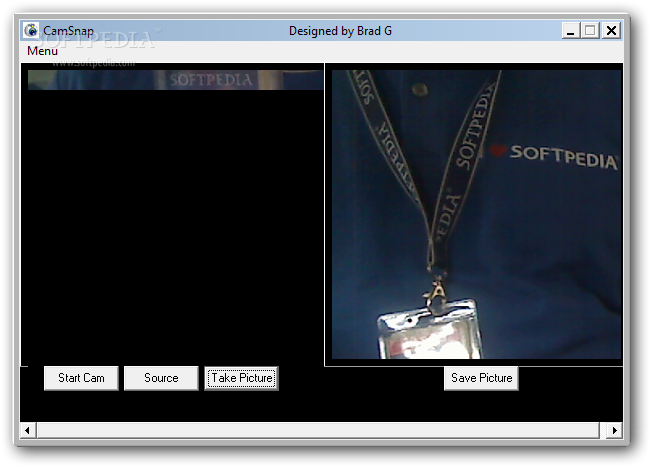Click the "CamSnap" title text
This screenshot has height=467, width=651.
(x=69, y=31)
